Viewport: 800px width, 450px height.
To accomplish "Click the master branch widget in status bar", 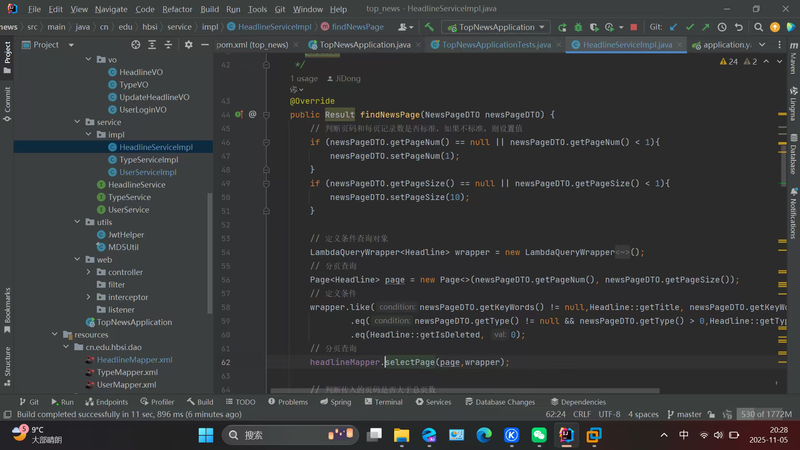I will point(688,414).
